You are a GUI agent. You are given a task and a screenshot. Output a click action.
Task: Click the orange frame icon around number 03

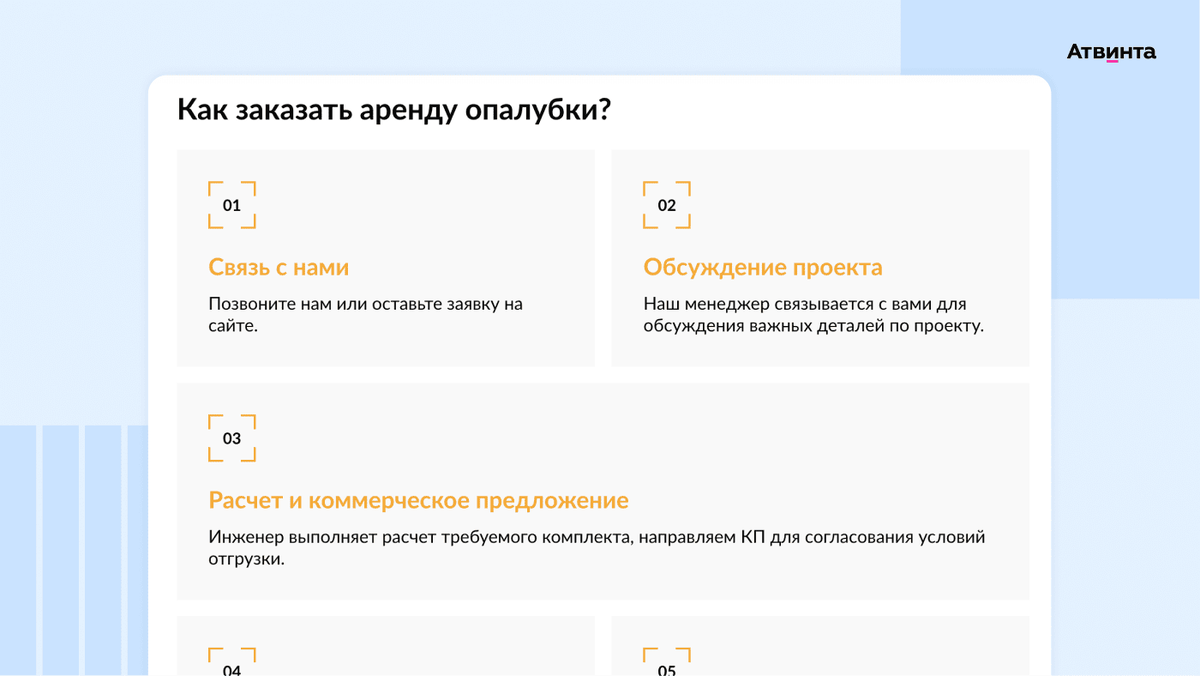(x=232, y=438)
